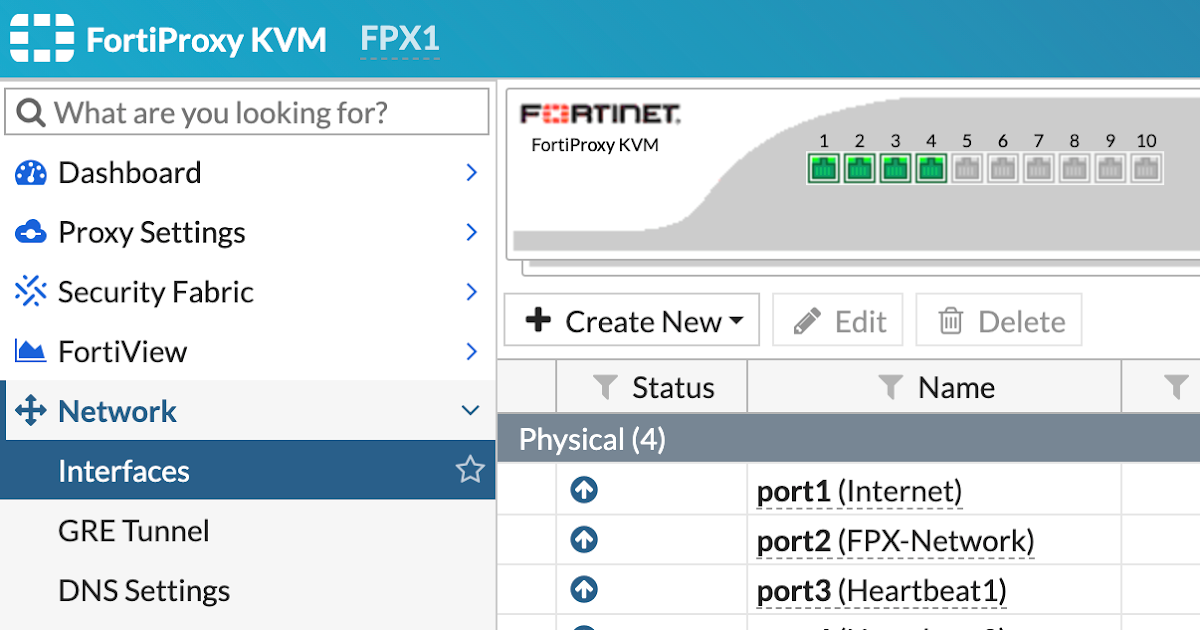Collapse the Network section chevron
The height and width of the screenshot is (630, 1200).
coord(470,410)
